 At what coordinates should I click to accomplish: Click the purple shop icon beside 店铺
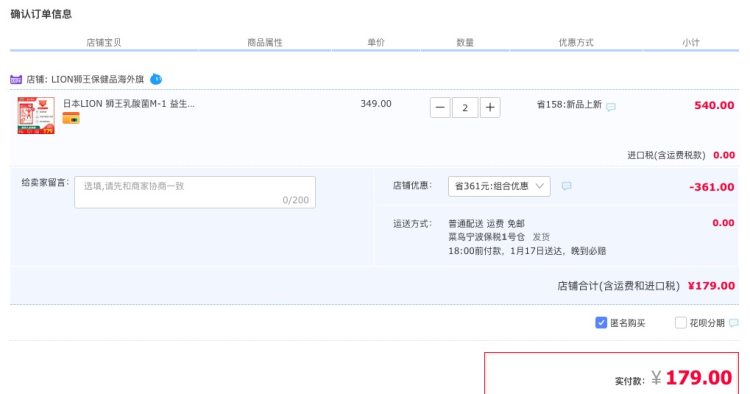click(16, 79)
